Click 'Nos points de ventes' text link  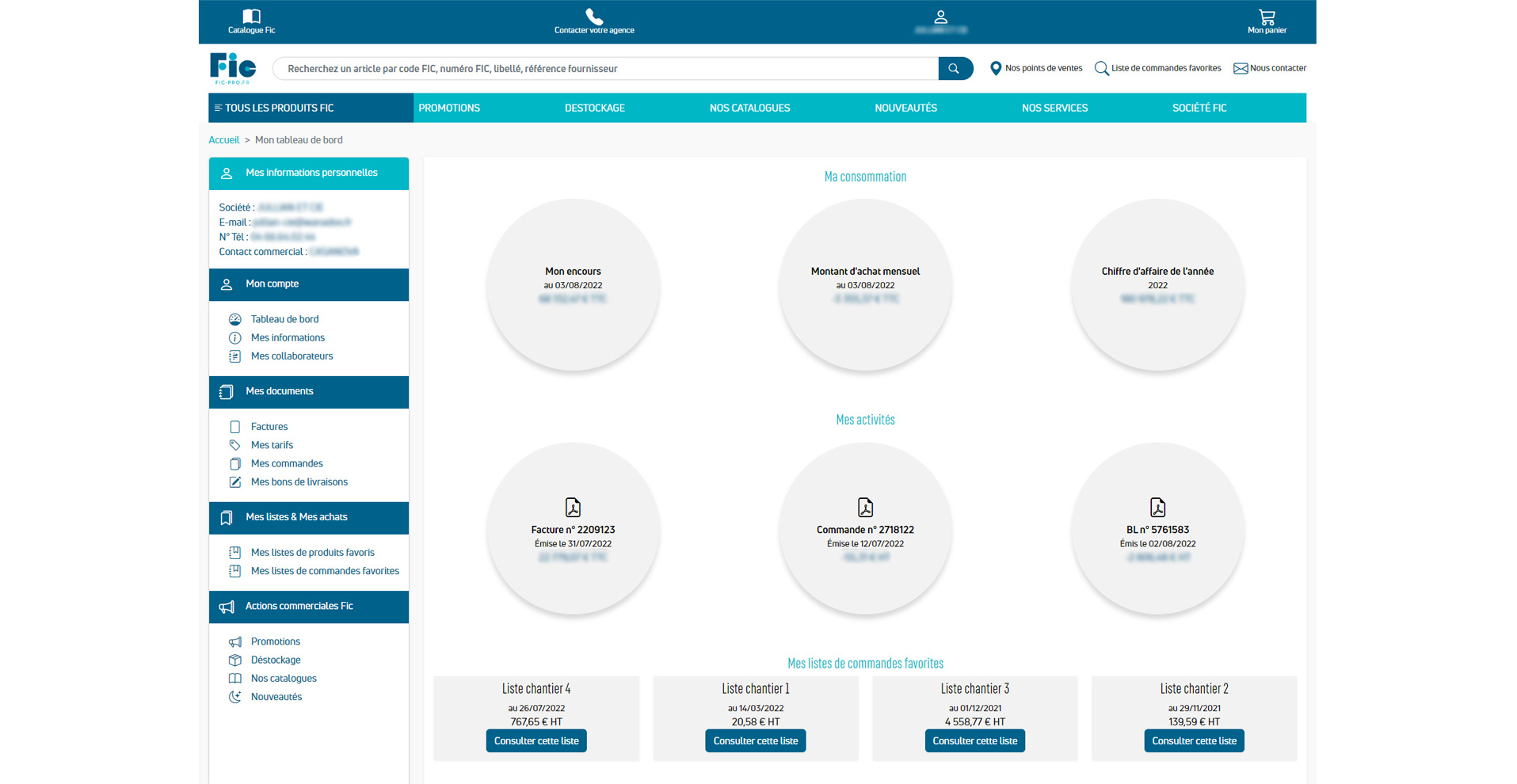pyautogui.click(x=1043, y=69)
